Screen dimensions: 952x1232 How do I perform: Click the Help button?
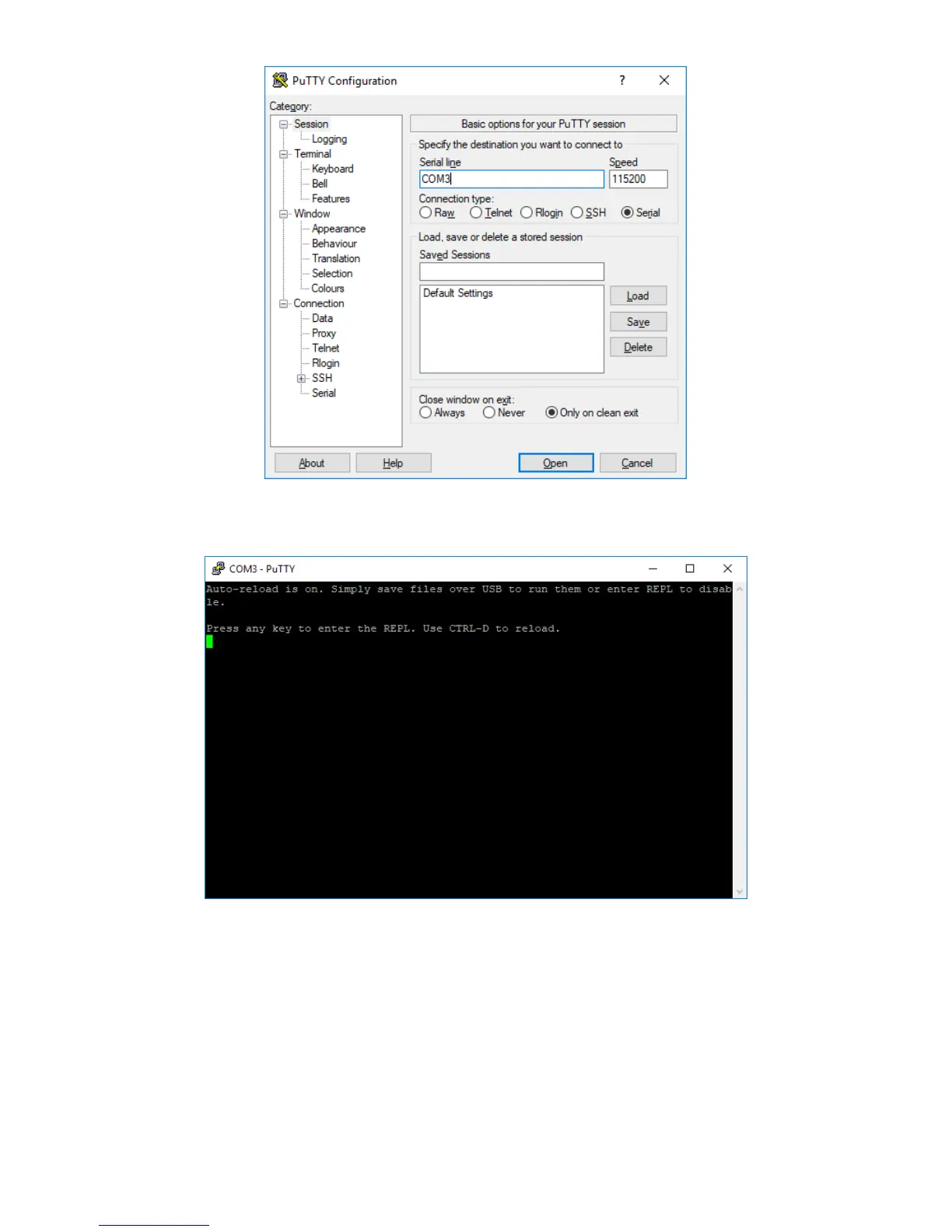(394, 463)
